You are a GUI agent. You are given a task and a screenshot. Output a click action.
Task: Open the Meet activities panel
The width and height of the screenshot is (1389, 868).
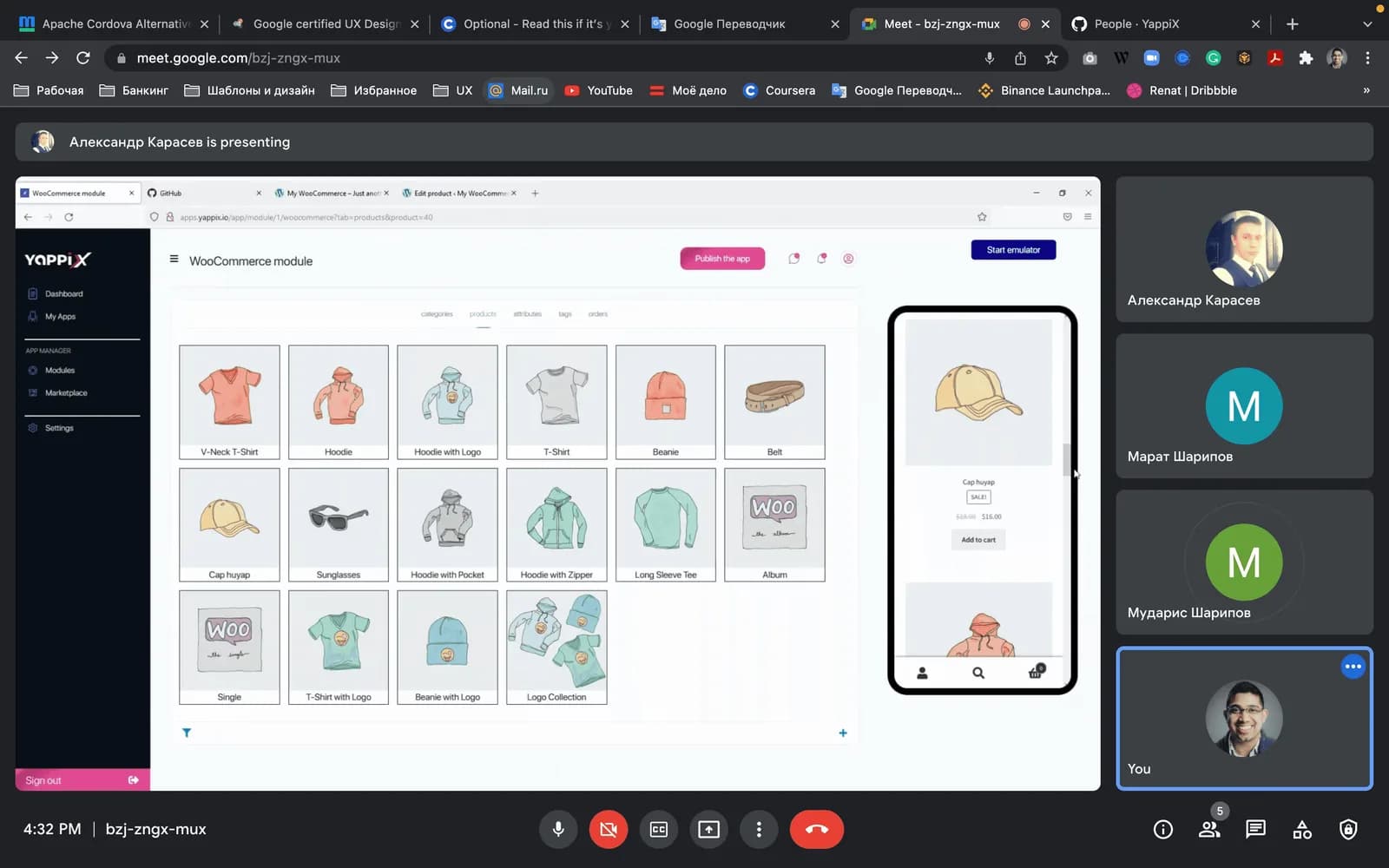[1302, 830]
